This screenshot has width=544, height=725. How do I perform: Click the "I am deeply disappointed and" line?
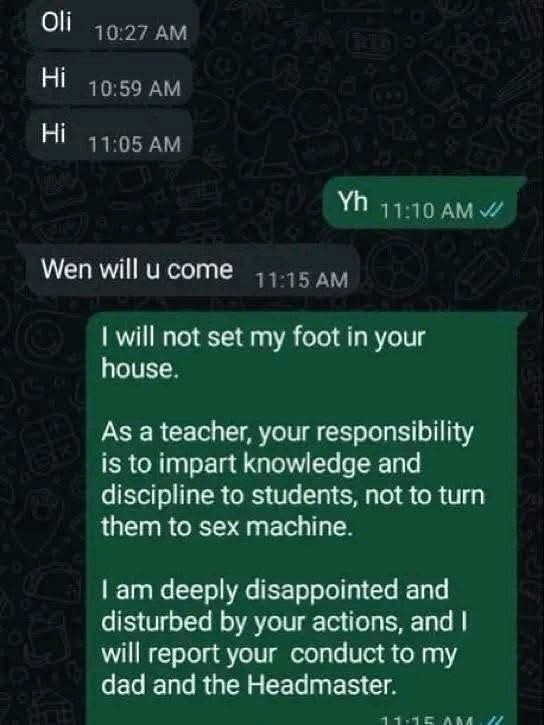pos(275,590)
